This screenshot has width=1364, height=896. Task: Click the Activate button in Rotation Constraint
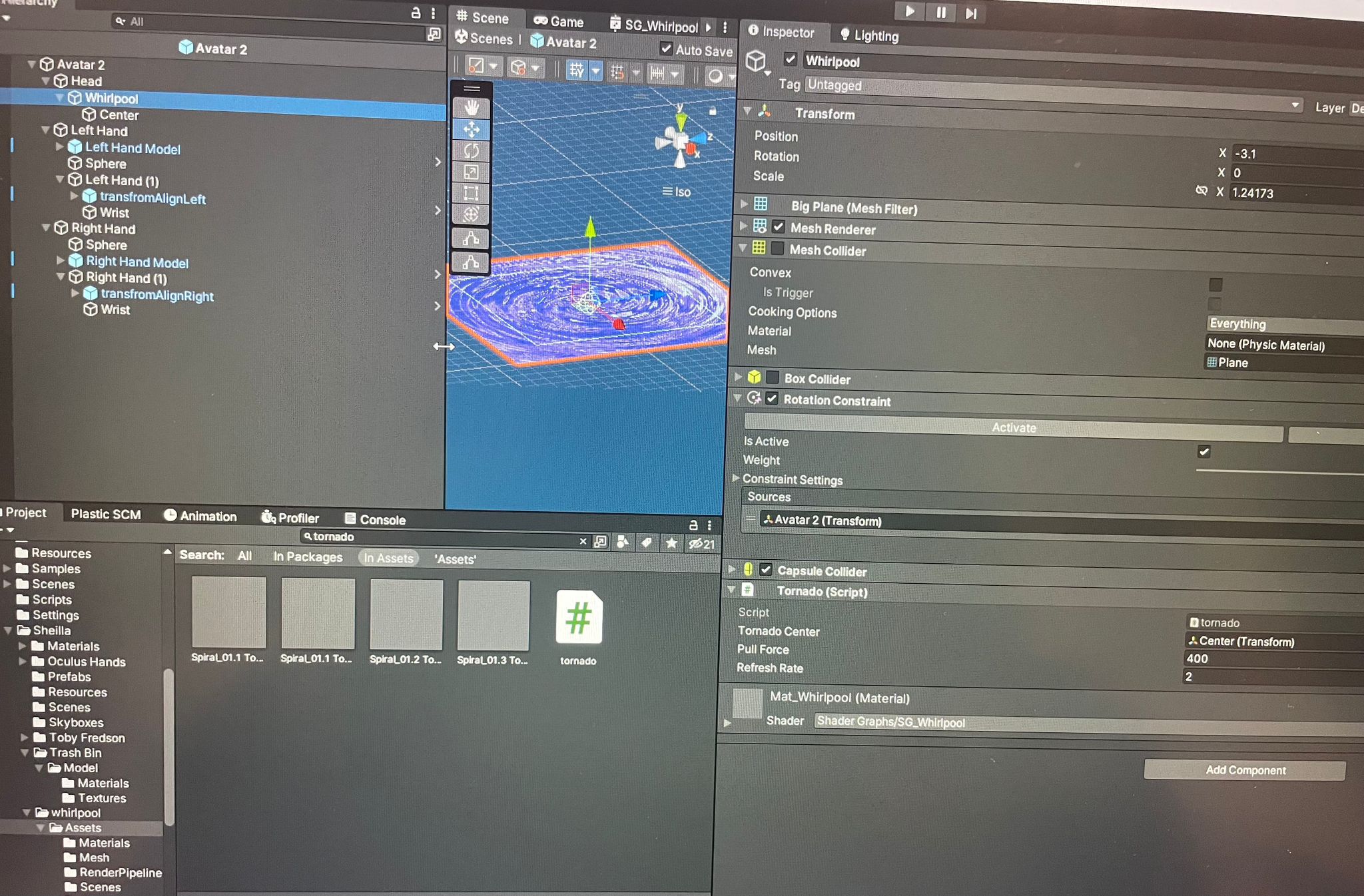click(1013, 427)
